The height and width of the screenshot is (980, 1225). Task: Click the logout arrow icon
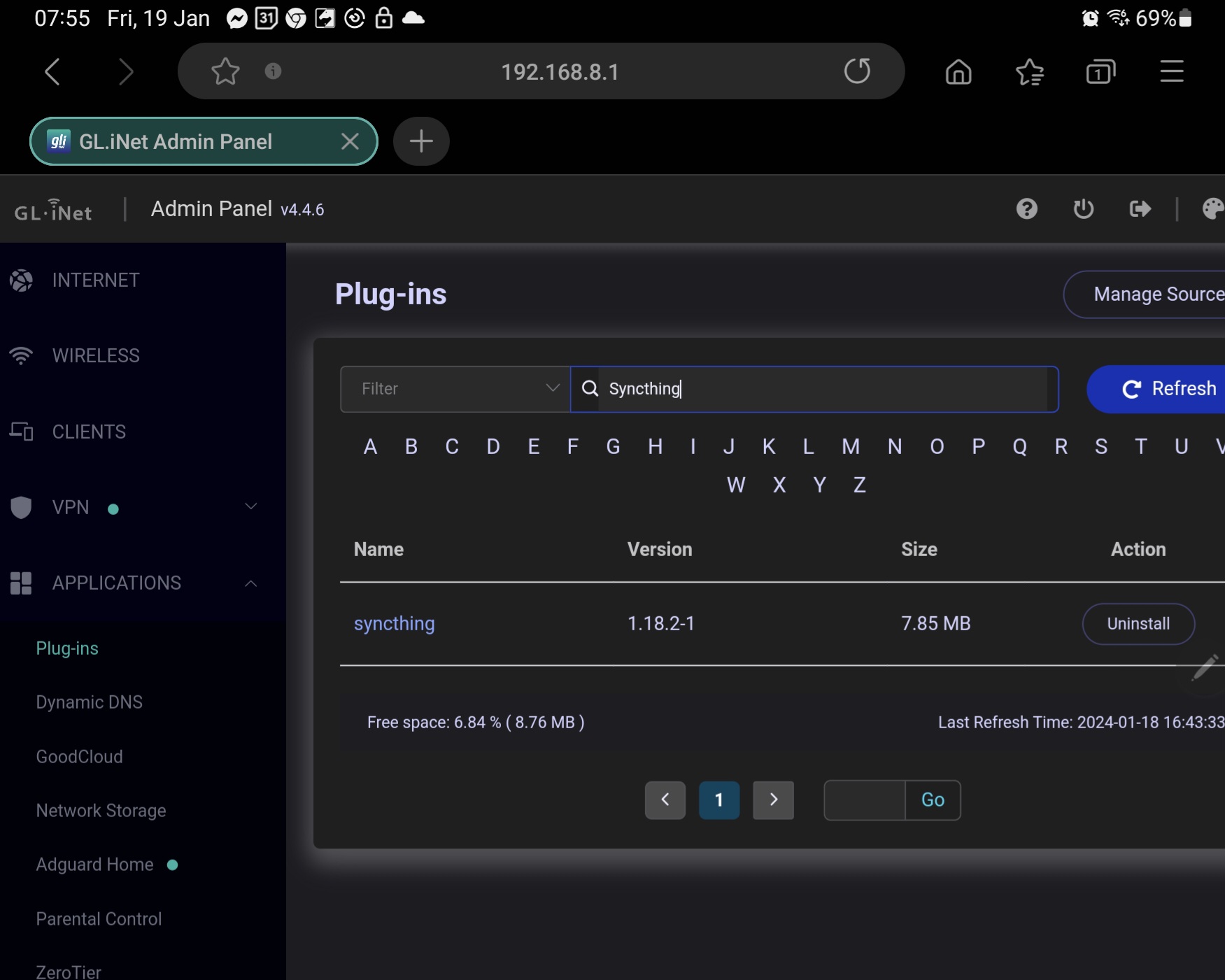(x=1140, y=208)
